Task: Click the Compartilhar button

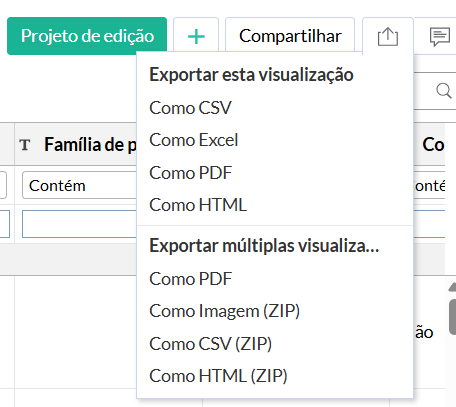Action: point(290,36)
